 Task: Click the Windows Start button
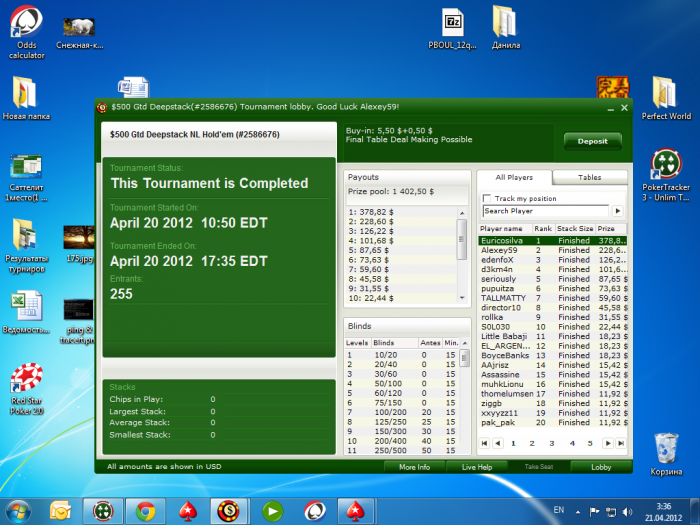click(x=18, y=512)
